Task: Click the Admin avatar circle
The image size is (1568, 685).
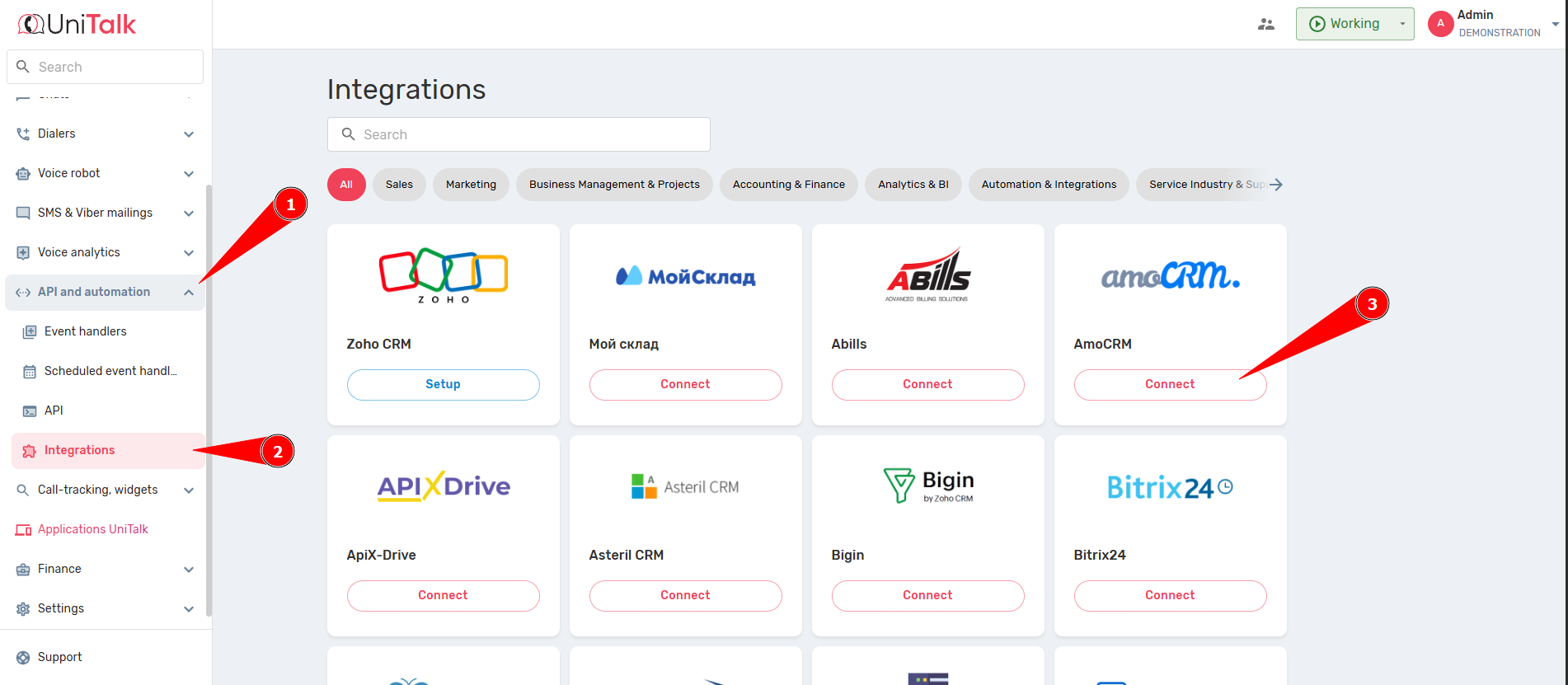Action: [1440, 24]
